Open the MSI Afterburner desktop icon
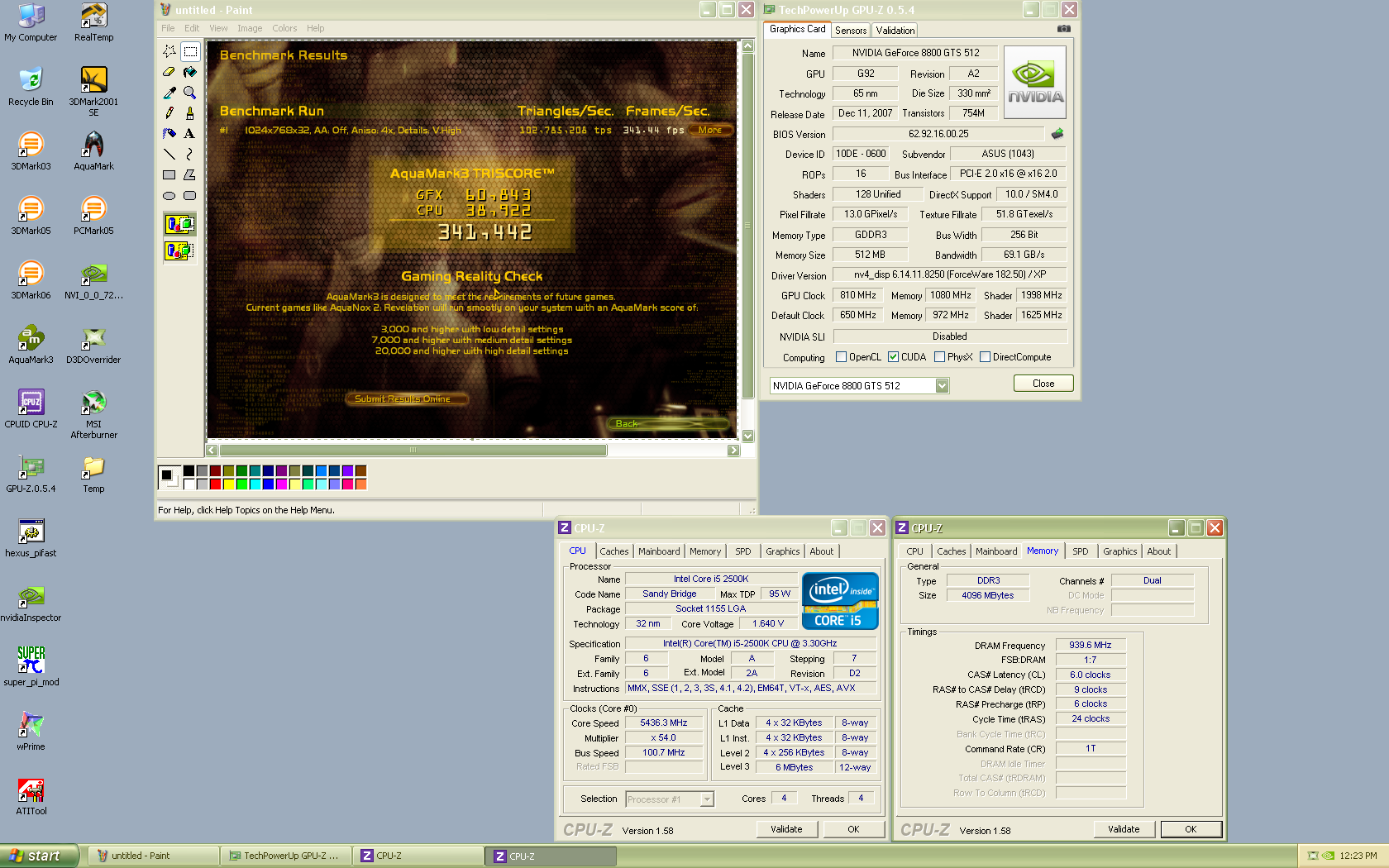This screenshot has height=868, width=1389. [93, 414]
